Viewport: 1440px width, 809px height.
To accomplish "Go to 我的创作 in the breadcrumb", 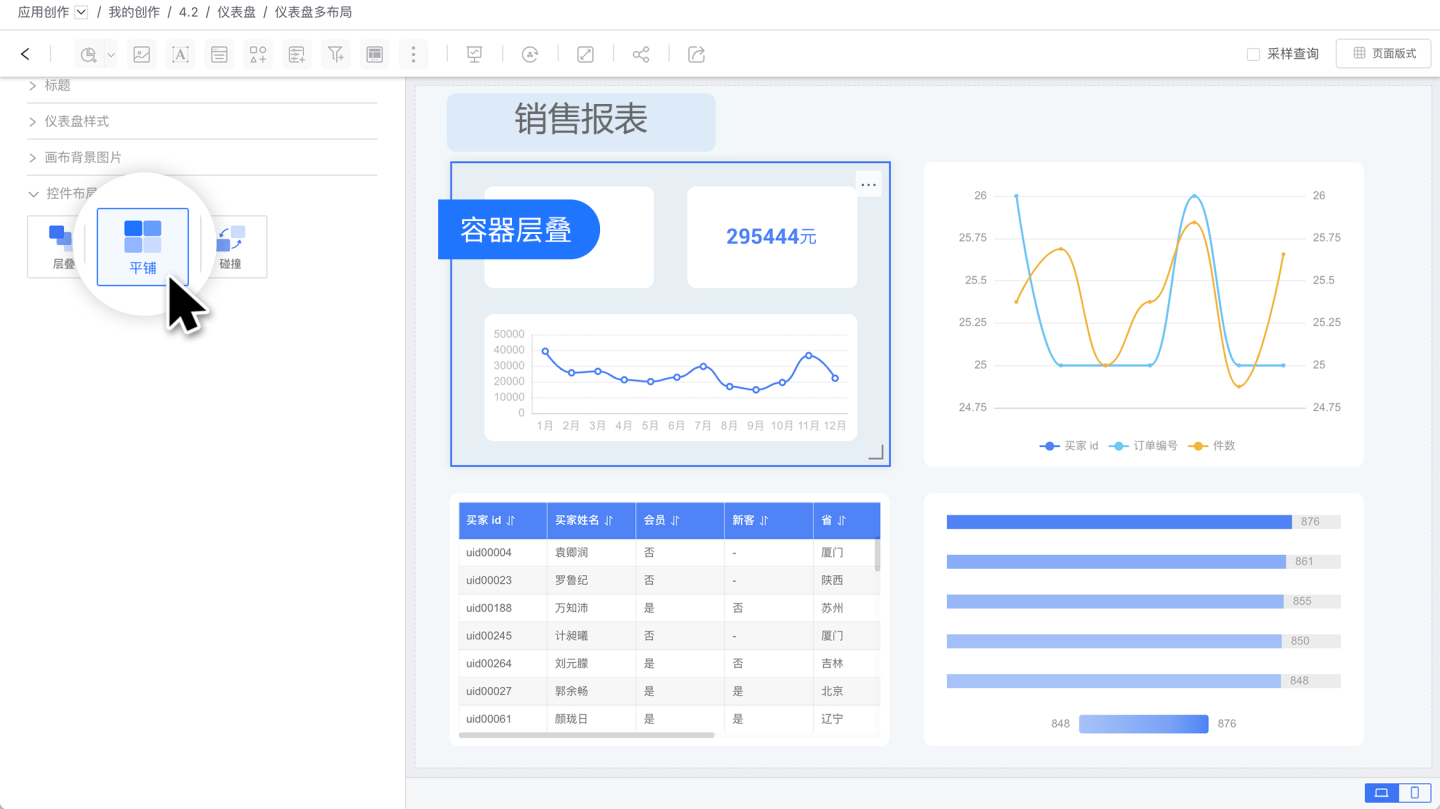I will pyautogui.click(x=134, y=12).
